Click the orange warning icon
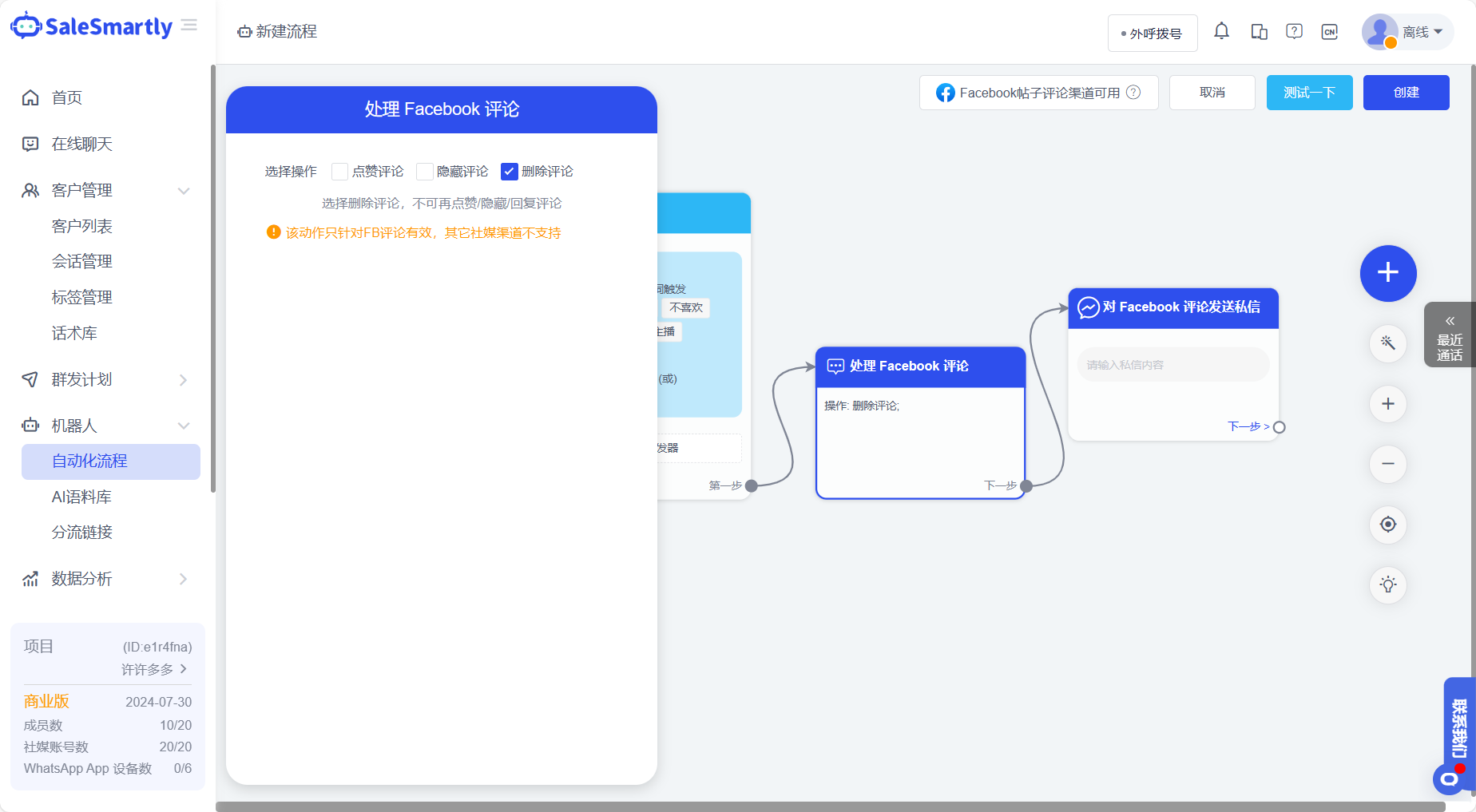Screen dimensions: 1476x812 [x=273, y=232]
